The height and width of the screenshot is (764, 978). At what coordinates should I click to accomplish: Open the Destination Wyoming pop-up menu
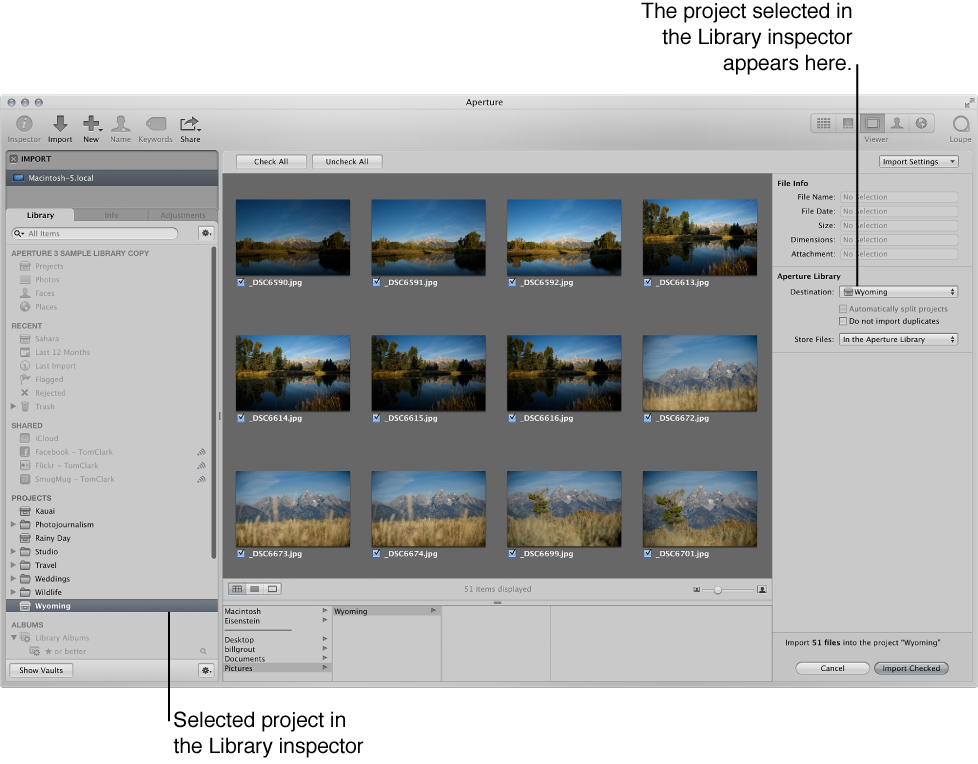click(x=898, y=291)
